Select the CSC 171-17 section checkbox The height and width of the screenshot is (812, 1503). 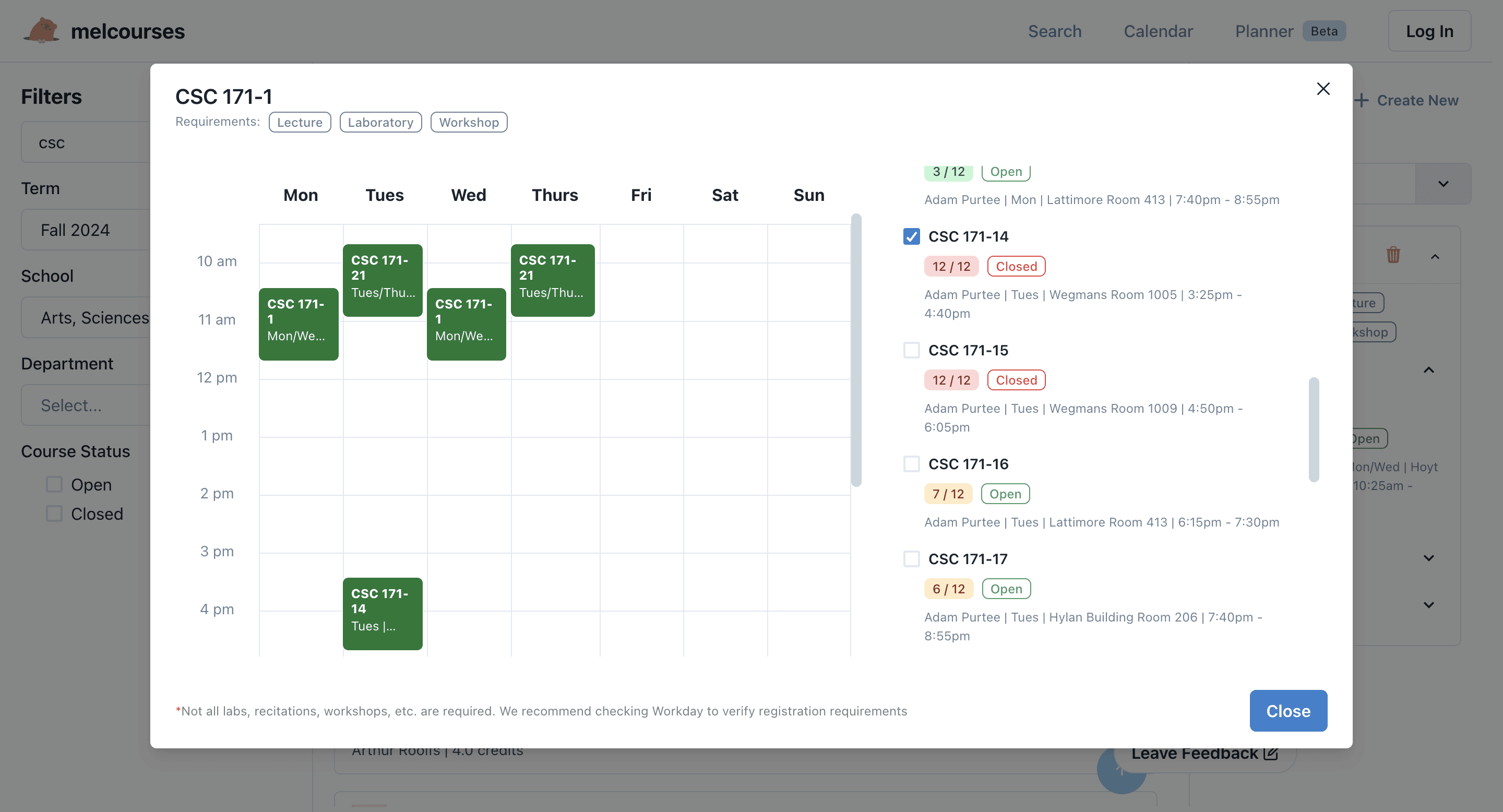tap(911, 559)
